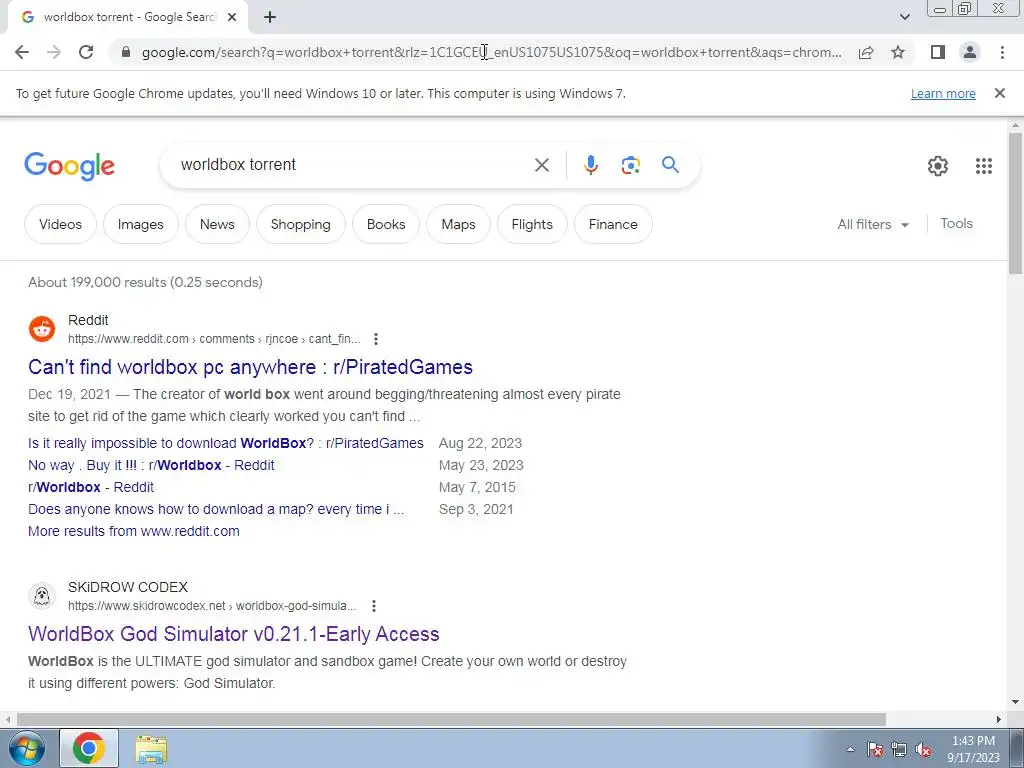Switch to the Shopping filter
Viewport: 1024px width, 768px height.
(300, 224)
